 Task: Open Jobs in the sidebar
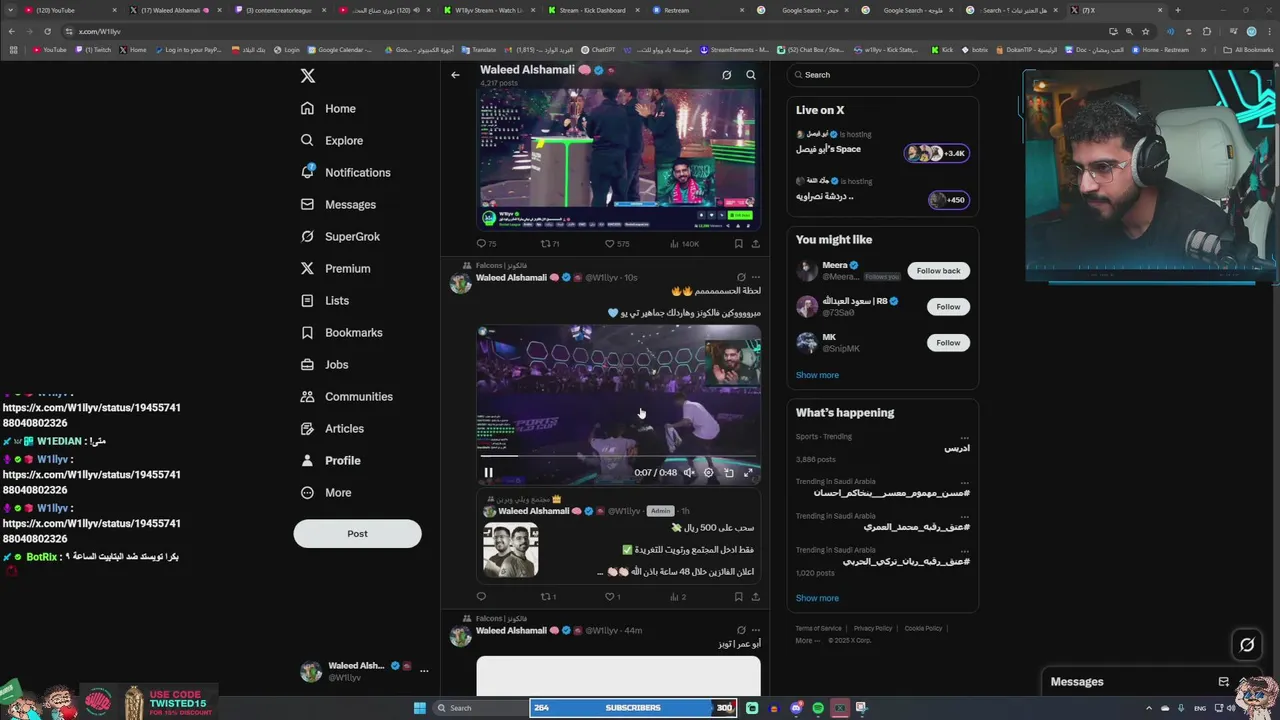(x=324, y=364)
